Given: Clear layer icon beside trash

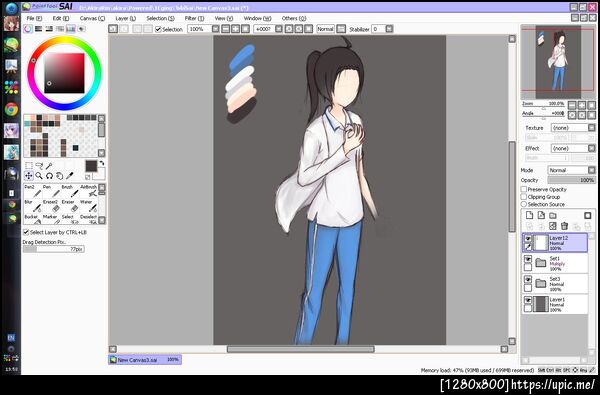Looking at the screenshot, I should tap(553, 226).
